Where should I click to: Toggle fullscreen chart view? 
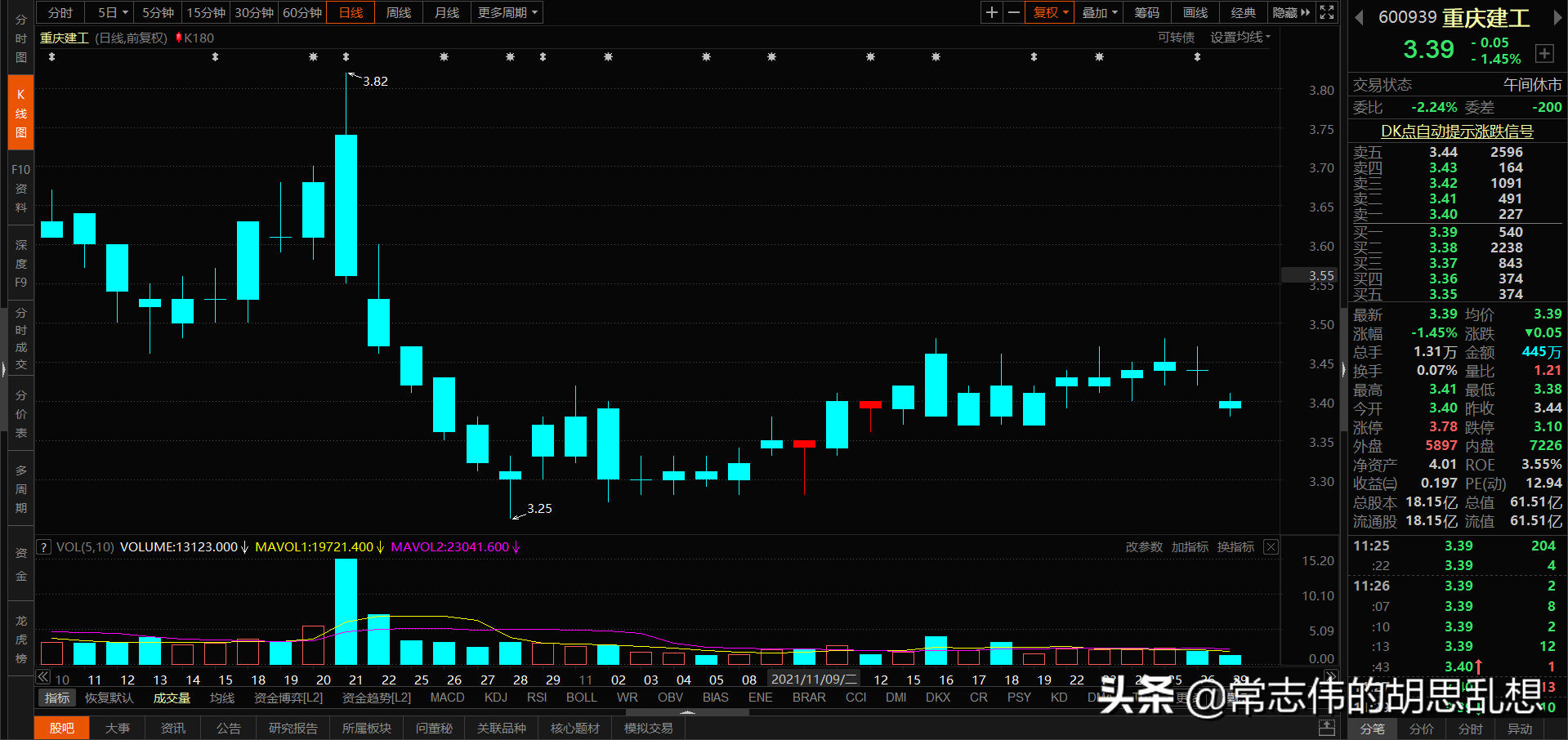(x=1327, y=12)
